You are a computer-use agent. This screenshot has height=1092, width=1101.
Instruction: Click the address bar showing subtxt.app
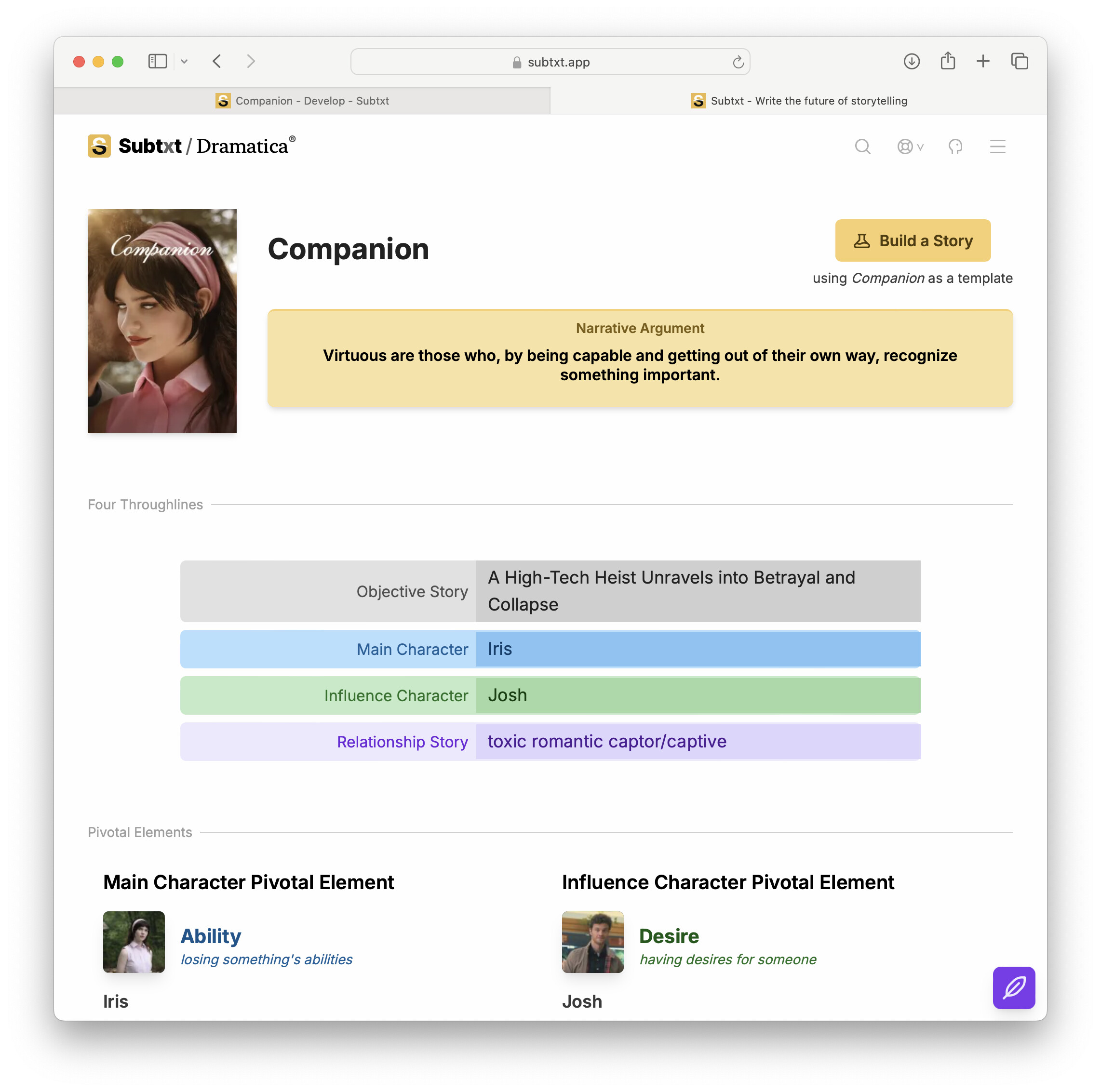[550, 62]
